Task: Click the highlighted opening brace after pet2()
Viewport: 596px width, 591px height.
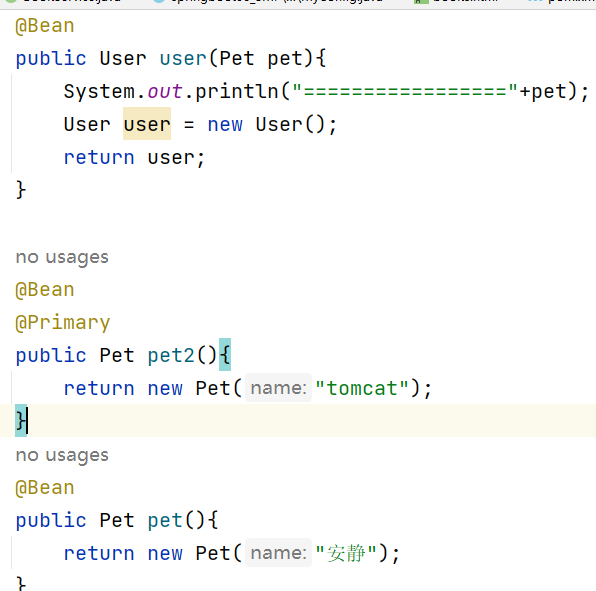Action: (225, 355)
